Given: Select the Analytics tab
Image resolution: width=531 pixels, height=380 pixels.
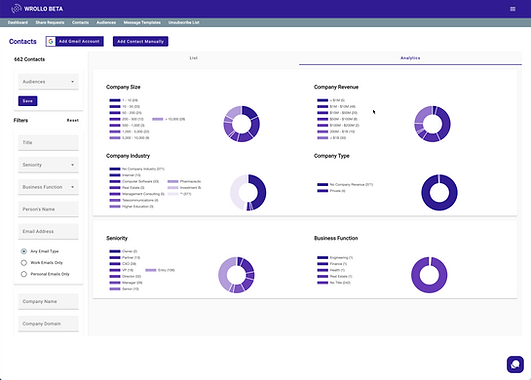Looking at the screenshot, I should pos(410,58).
